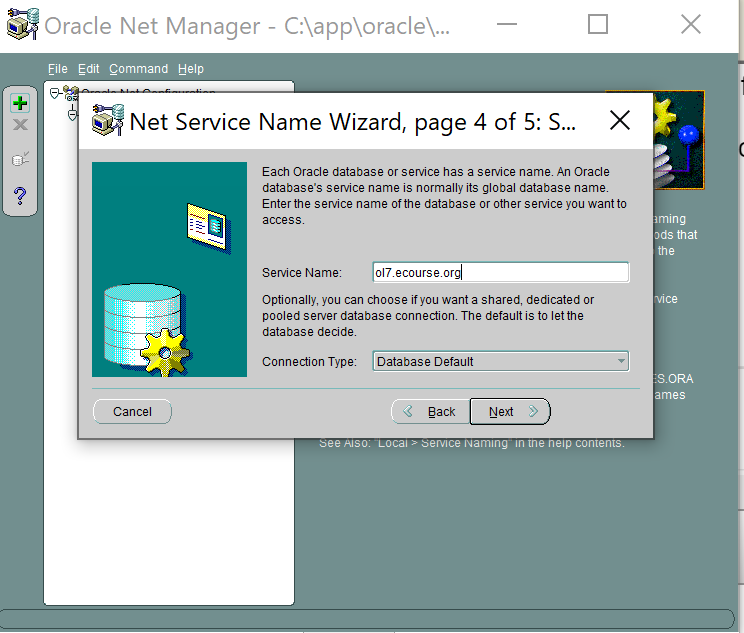Open the Connection Type dropdown

coord(500,361)
